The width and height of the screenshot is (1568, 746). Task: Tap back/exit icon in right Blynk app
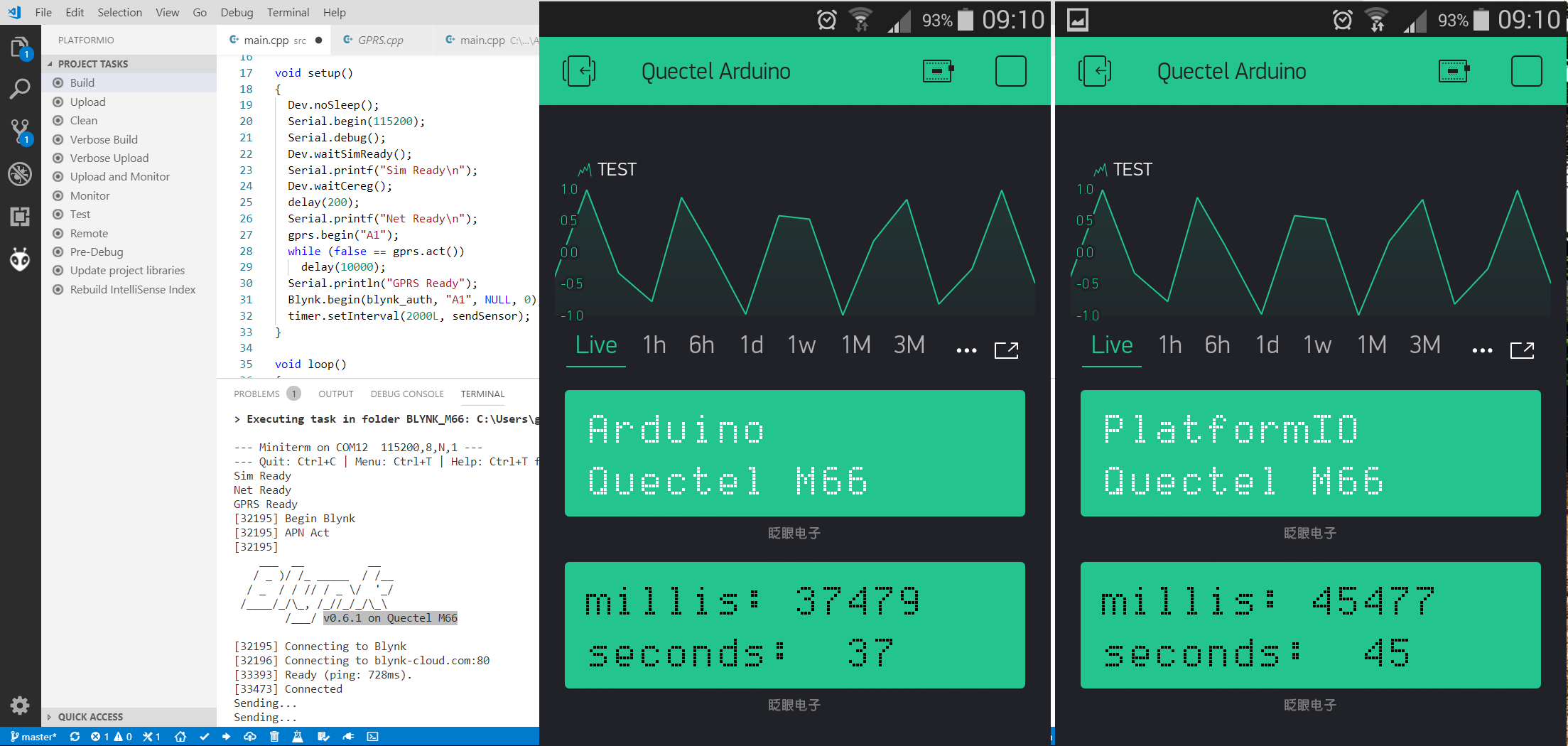pos(1095,71)
